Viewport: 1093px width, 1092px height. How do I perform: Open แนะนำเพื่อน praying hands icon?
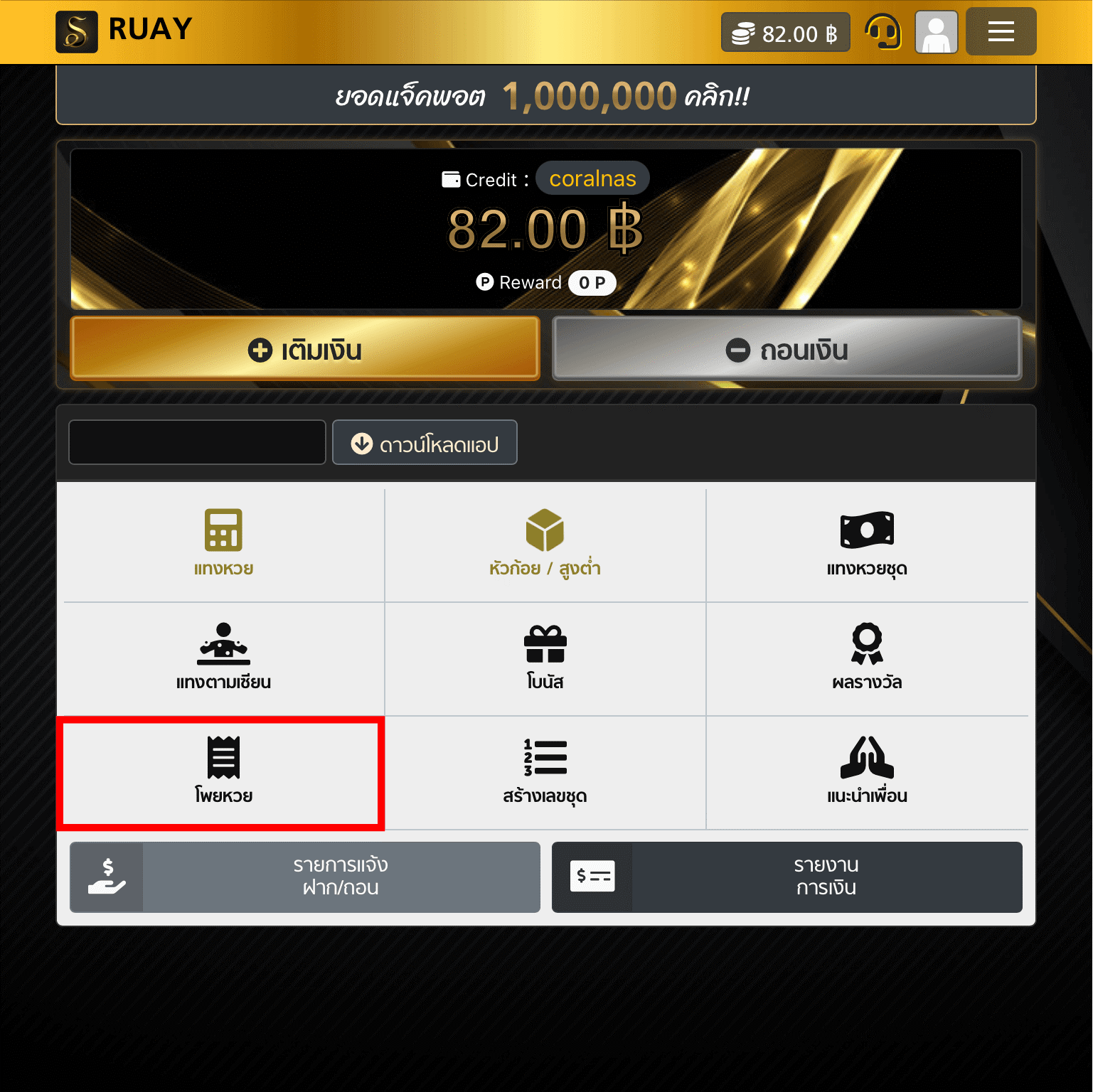pyautogui.click(x=867, y=757)
